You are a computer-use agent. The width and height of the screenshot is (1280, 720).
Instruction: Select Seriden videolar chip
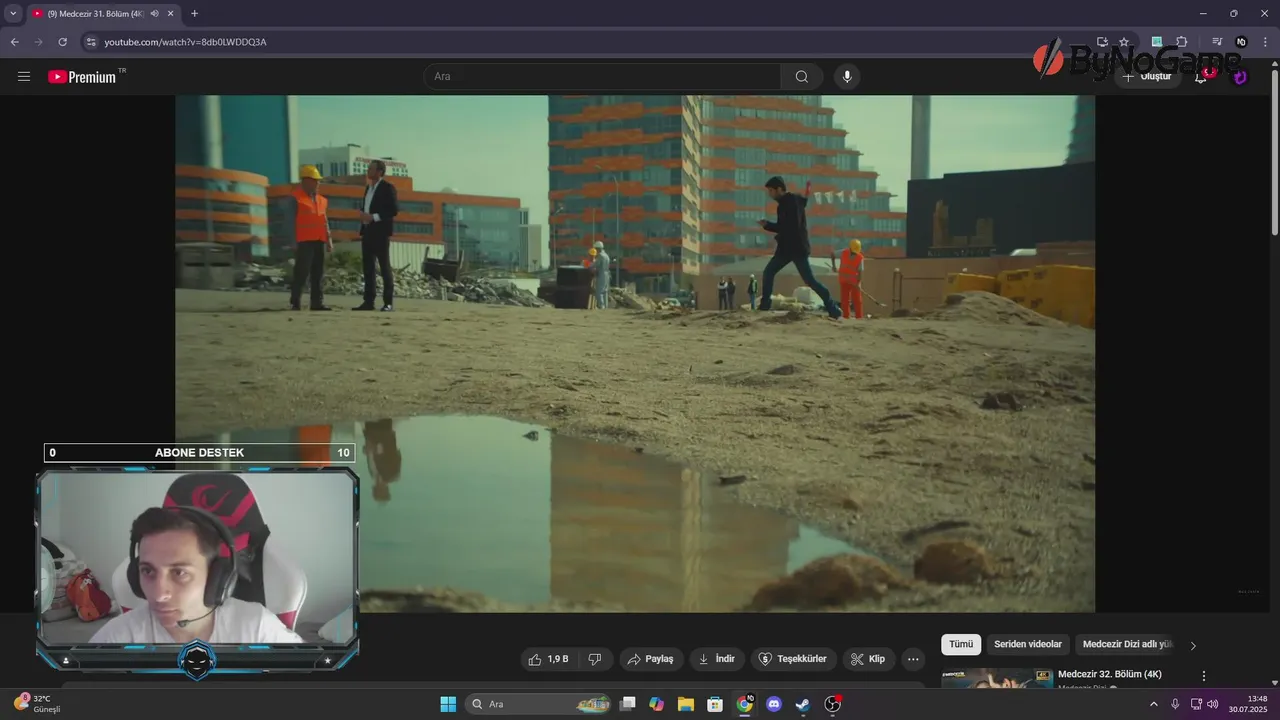coord(1028,645)
